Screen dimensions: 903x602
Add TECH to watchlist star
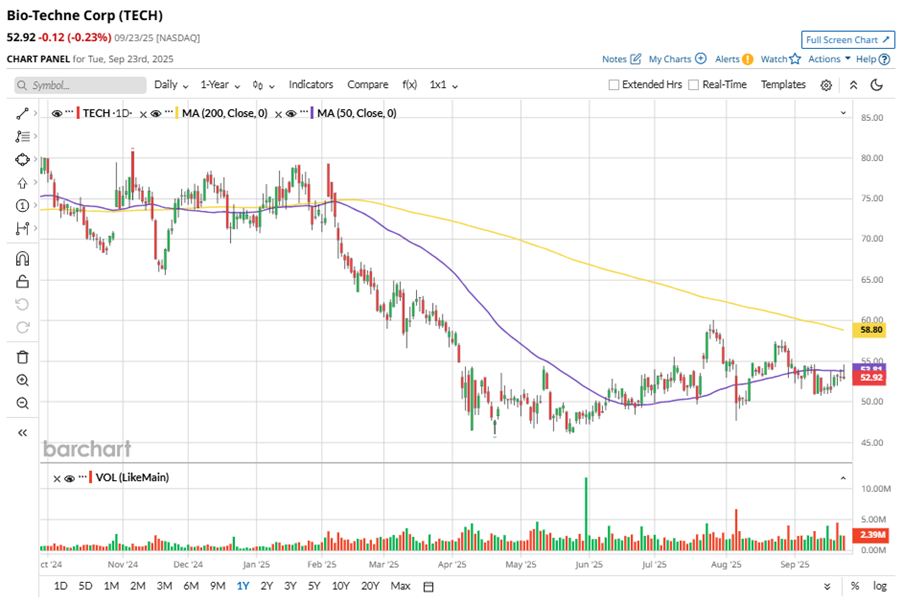click(795, 59)
